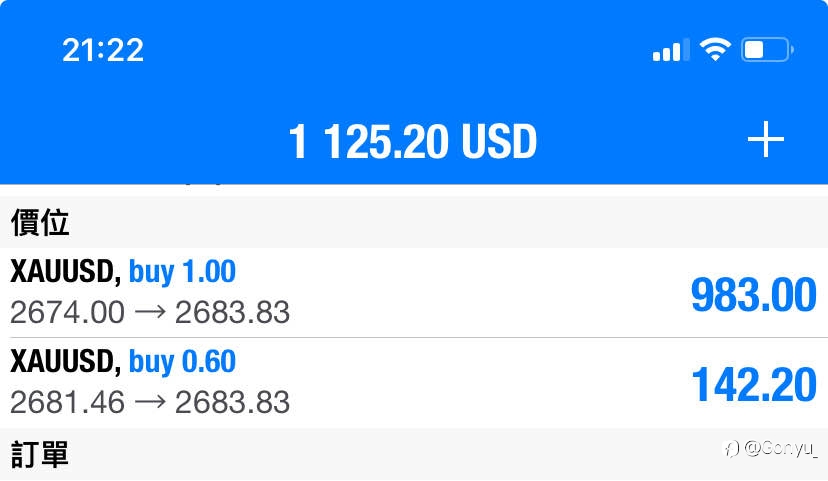Tap the blue 'buy 1.00' label
This screenshot has width=828, height=481.
coord(182,272)
